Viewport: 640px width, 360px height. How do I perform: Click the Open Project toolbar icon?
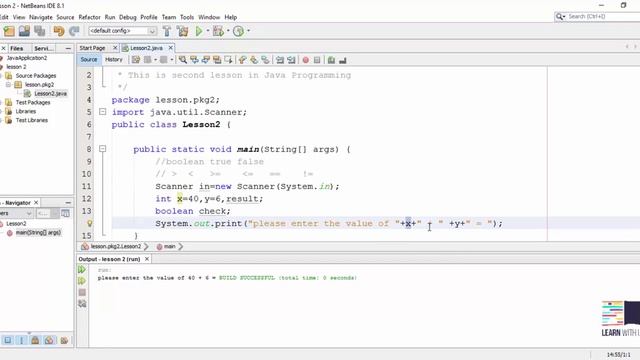point(24,31)
